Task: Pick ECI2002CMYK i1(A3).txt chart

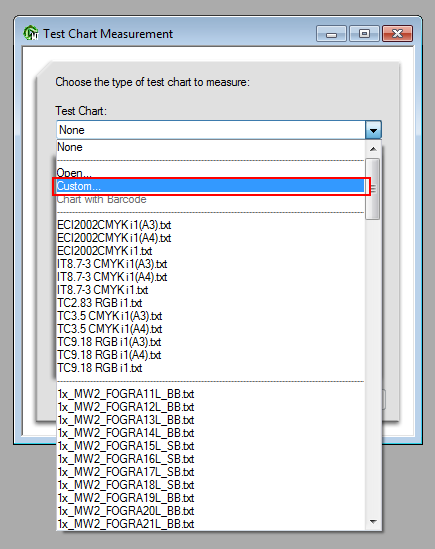Action: click(210, 225)
